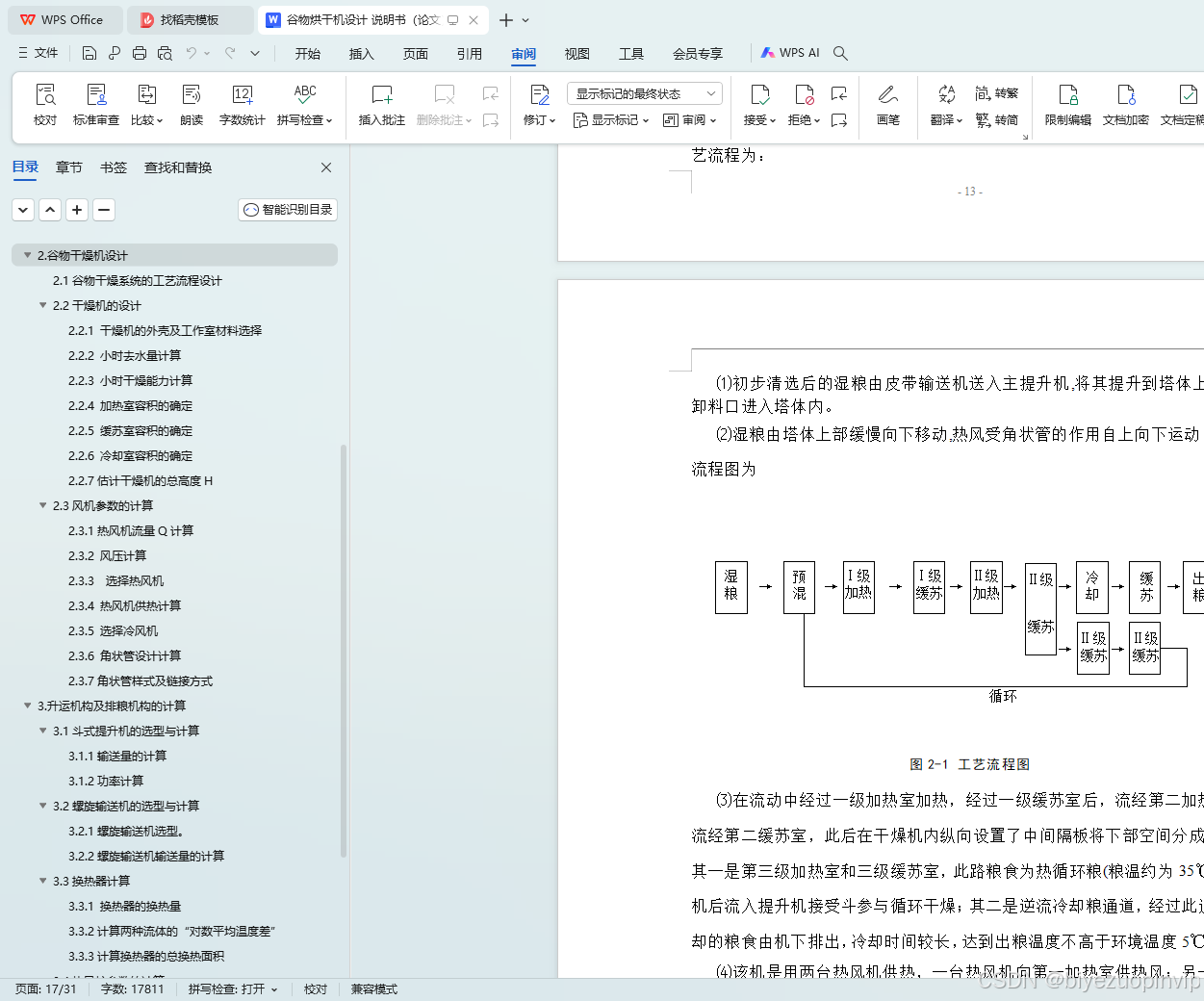Image resolution: width=1204 pixels, height=1001 pixels.
Task: Open the 插入 ribbon tab
Action: [362, 54]
